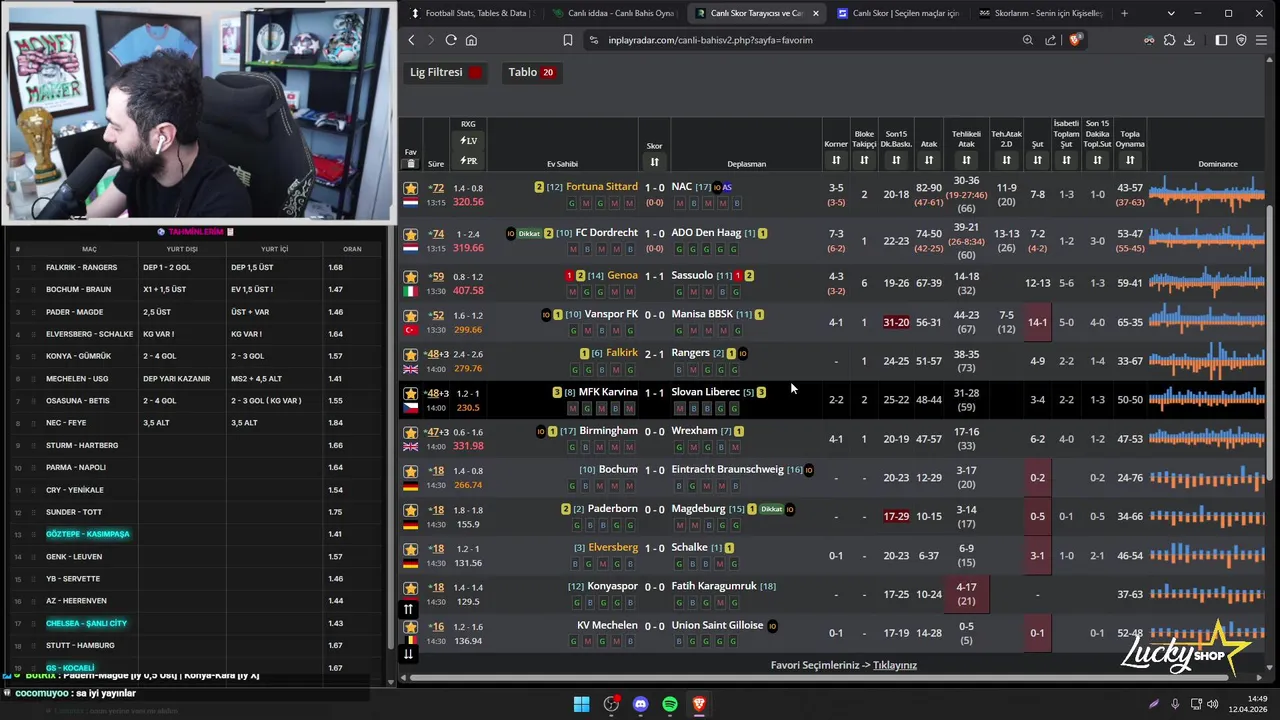Share this page via the share icon
1280x720 pixels.
(1050, 40)
